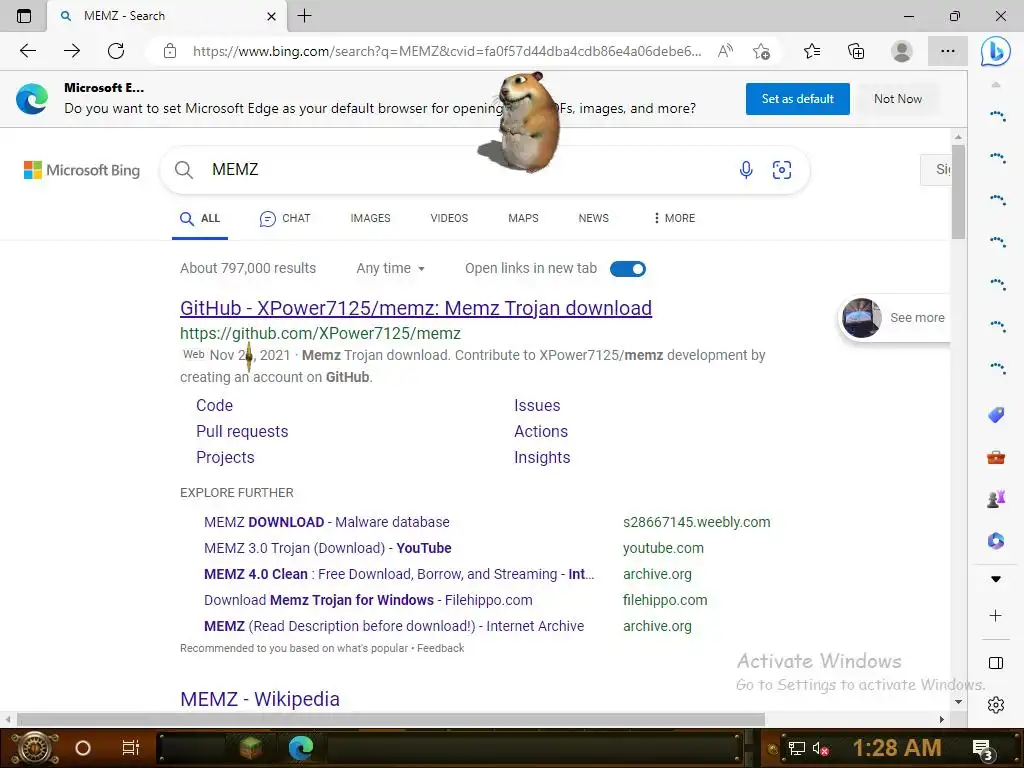Open the Tools briefcase sidebar icon
The image size is (1024, 768).
(x=996, y=457)
